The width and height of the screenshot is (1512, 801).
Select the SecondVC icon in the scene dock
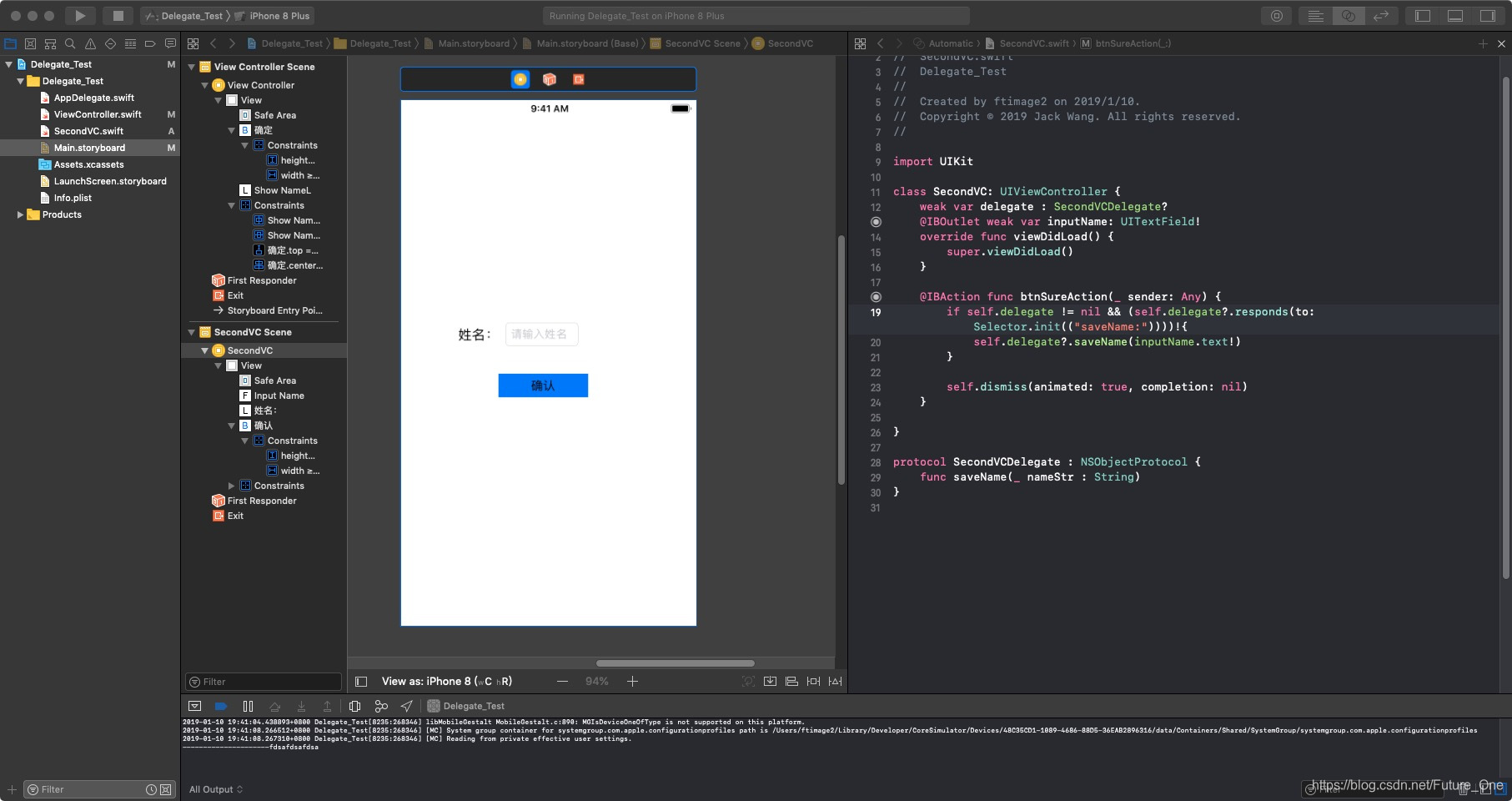click(x=520, y=79)
